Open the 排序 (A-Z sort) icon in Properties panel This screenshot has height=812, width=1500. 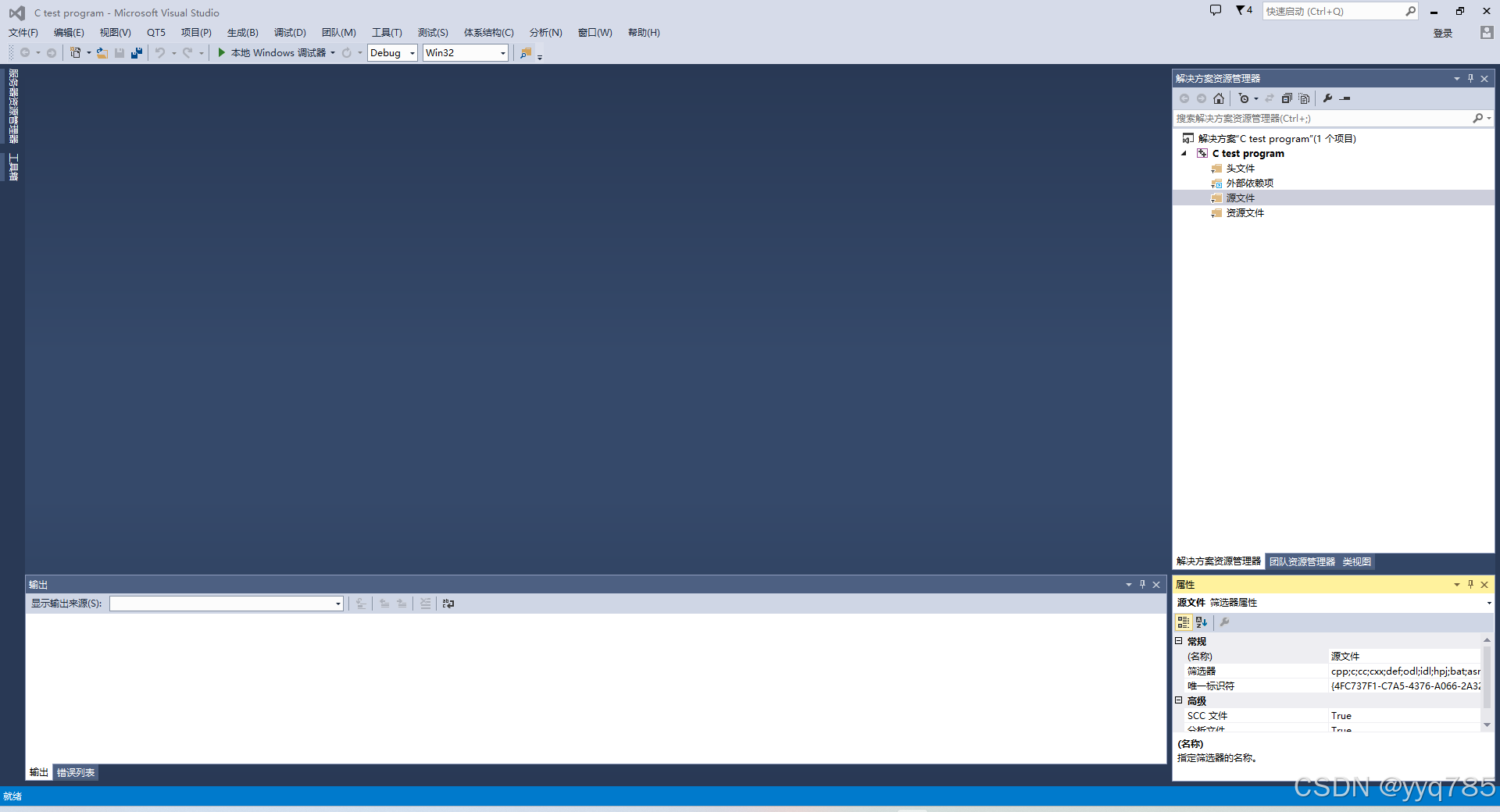(x=1200, y=622)
